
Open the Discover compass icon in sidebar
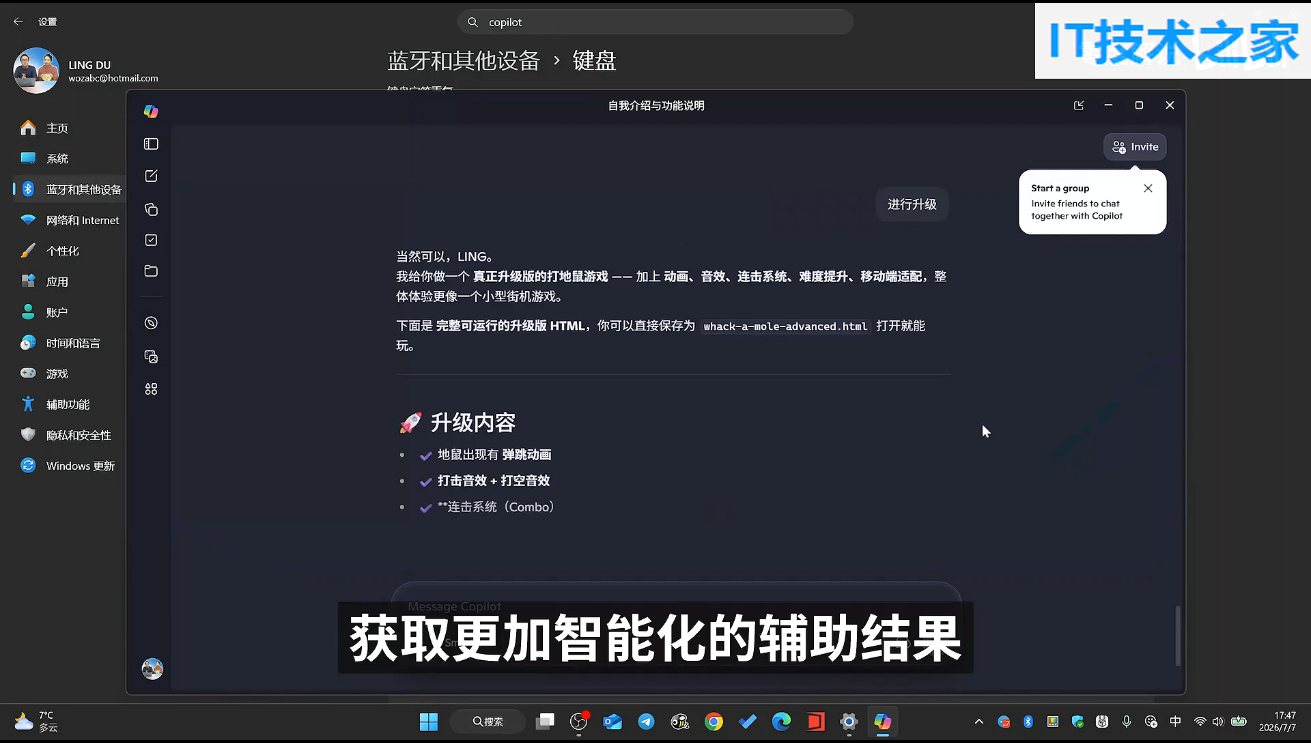click(151, 323)
